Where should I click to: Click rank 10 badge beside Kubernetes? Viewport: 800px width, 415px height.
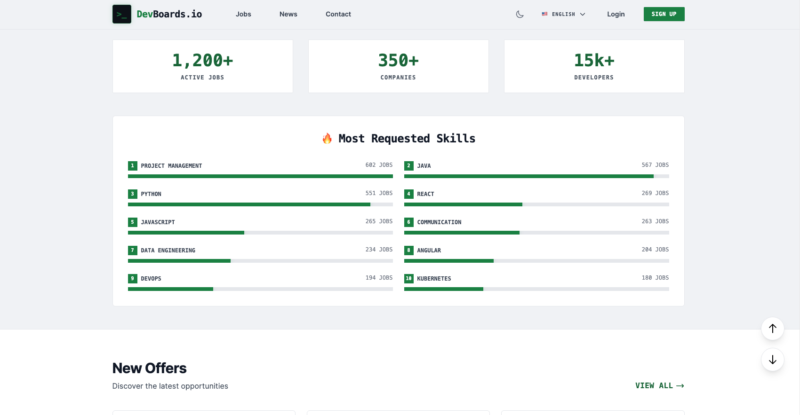[x=409, y=278]
